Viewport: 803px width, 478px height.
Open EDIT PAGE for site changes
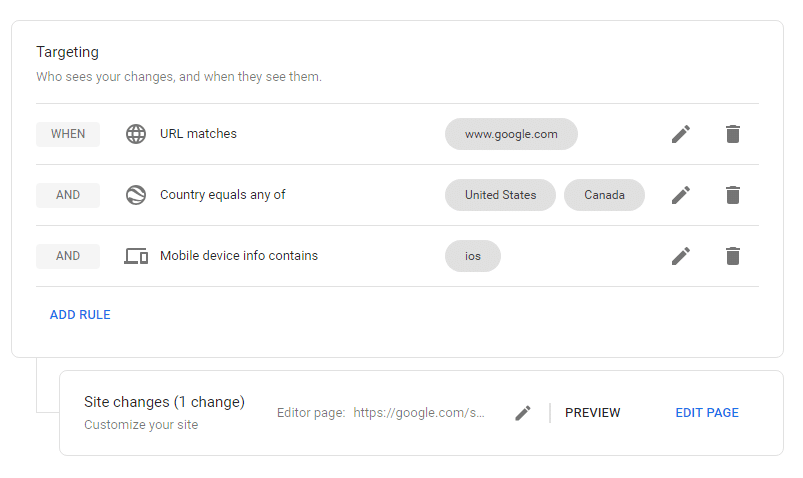coord(707,413)
